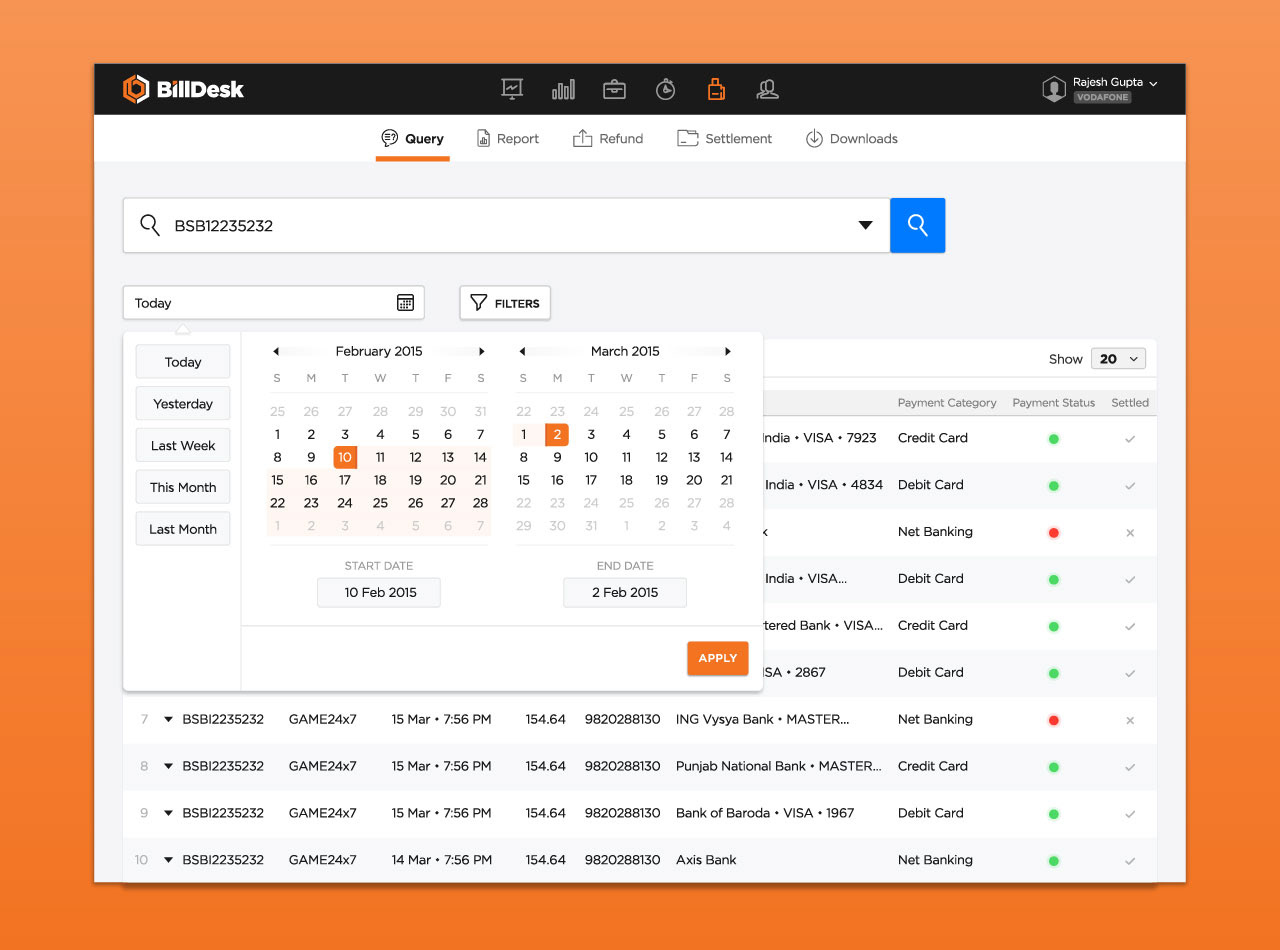The image size is (1280, 950).
Task: Expand the search box dropdown arrow
Action: click(866, 225)
